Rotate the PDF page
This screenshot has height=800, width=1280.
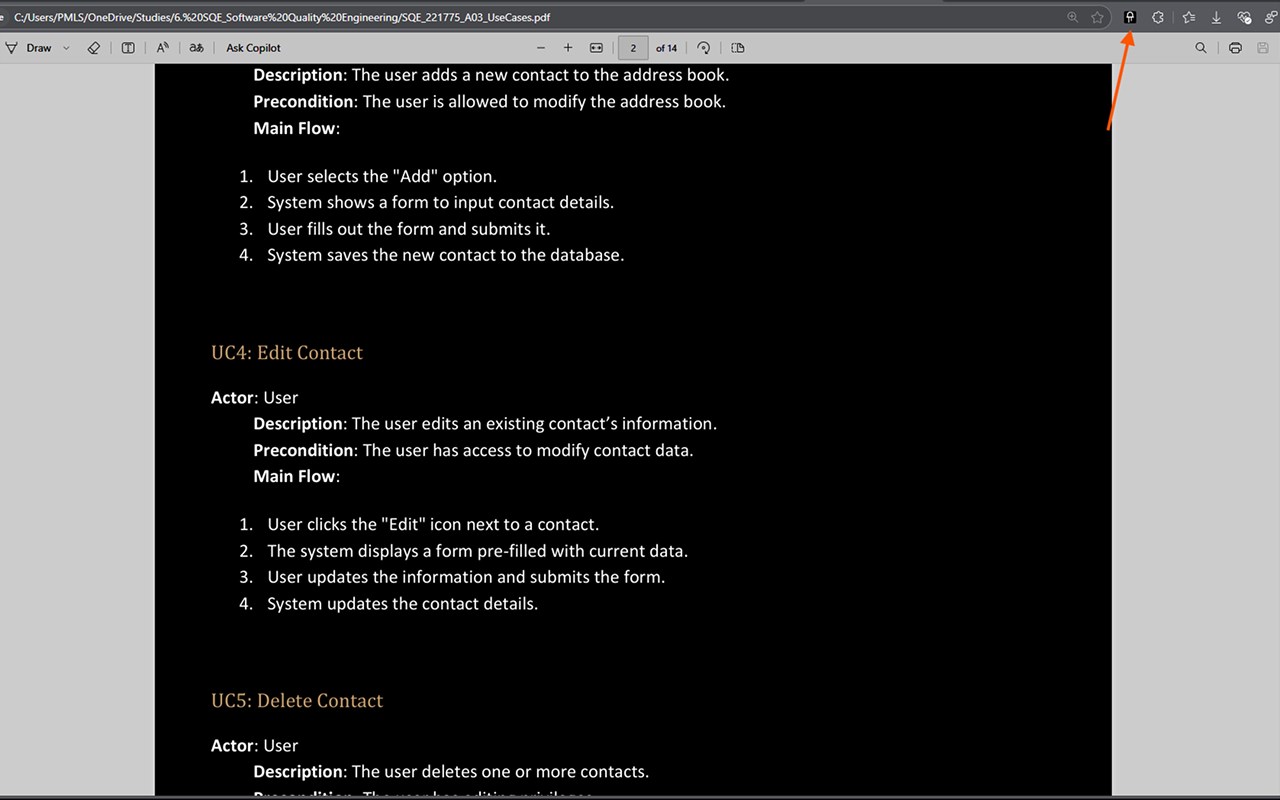[x=704, y=48]
